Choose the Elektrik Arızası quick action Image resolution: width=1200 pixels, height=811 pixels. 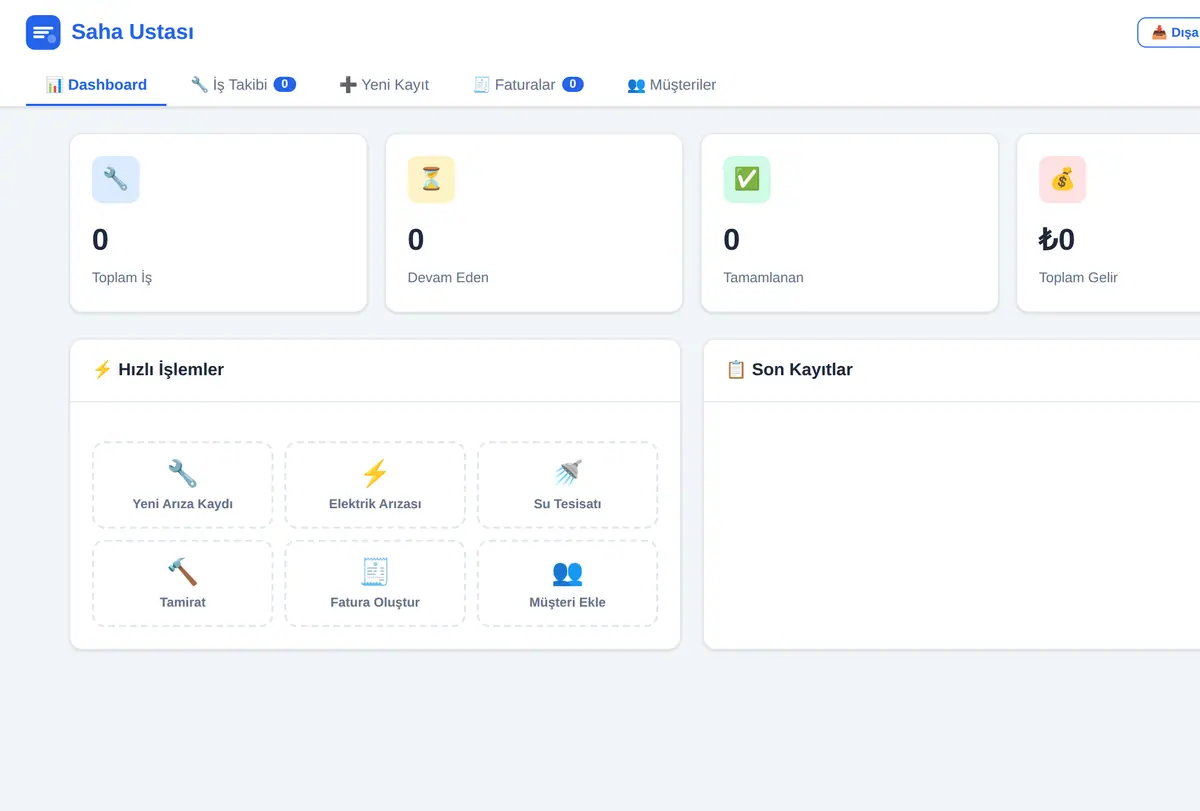point(375,485)
